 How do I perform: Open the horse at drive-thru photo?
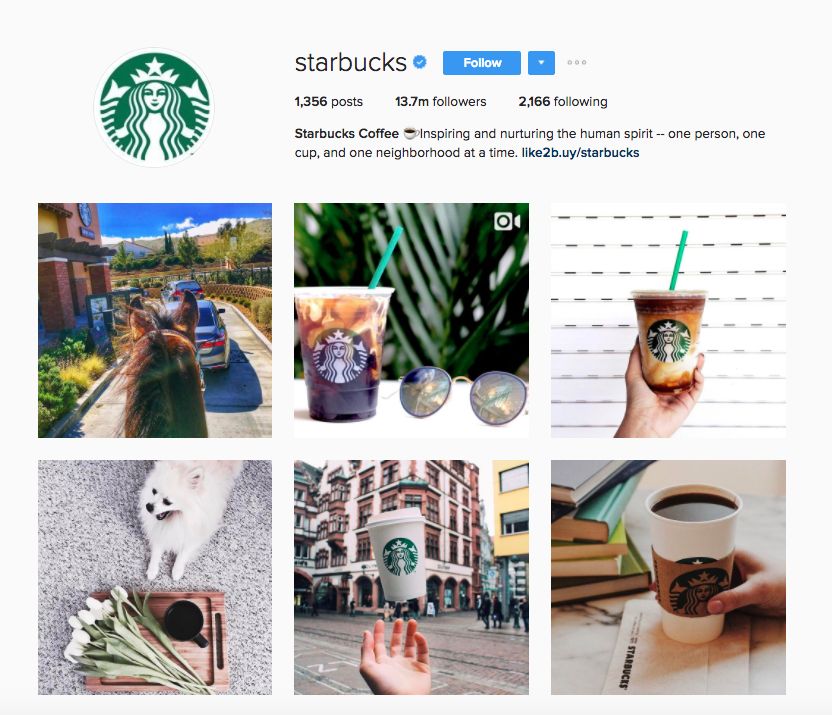tap(155, 320)
